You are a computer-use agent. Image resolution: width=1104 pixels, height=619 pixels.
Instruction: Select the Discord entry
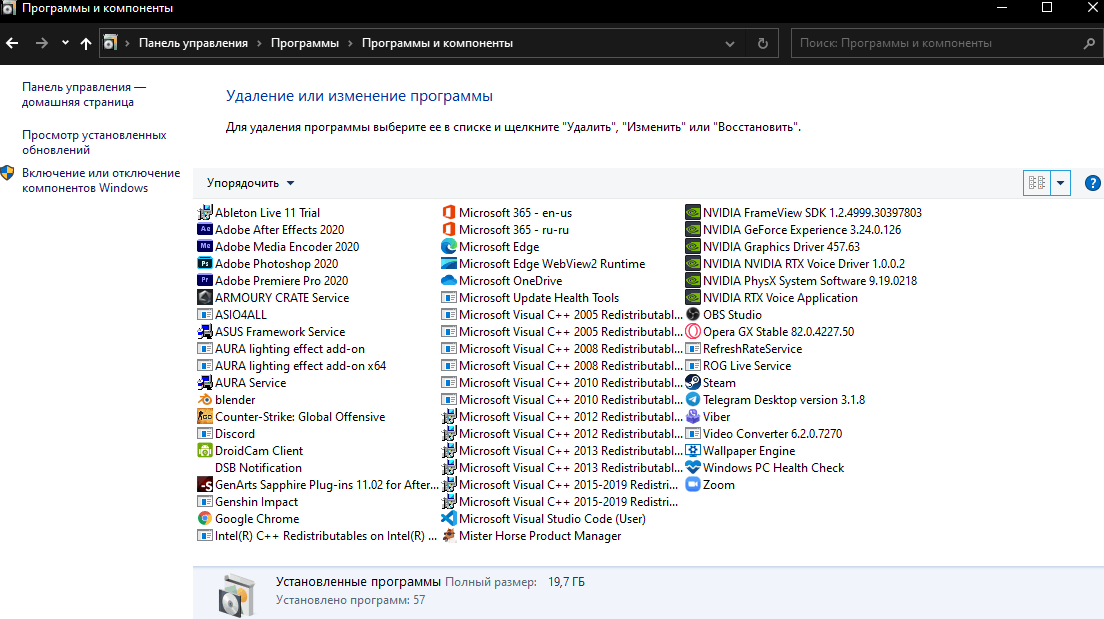point(226,434)
